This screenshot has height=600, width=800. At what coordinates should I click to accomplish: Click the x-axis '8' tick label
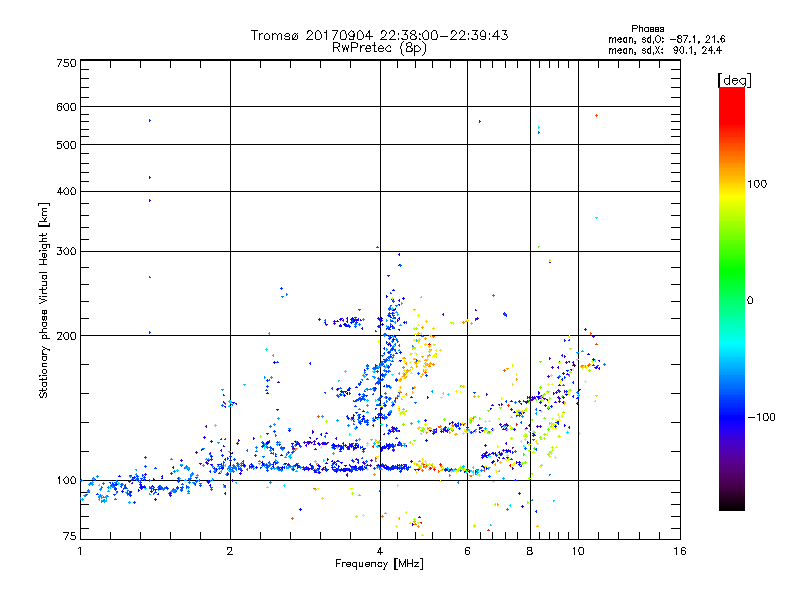tap(530, 551)
